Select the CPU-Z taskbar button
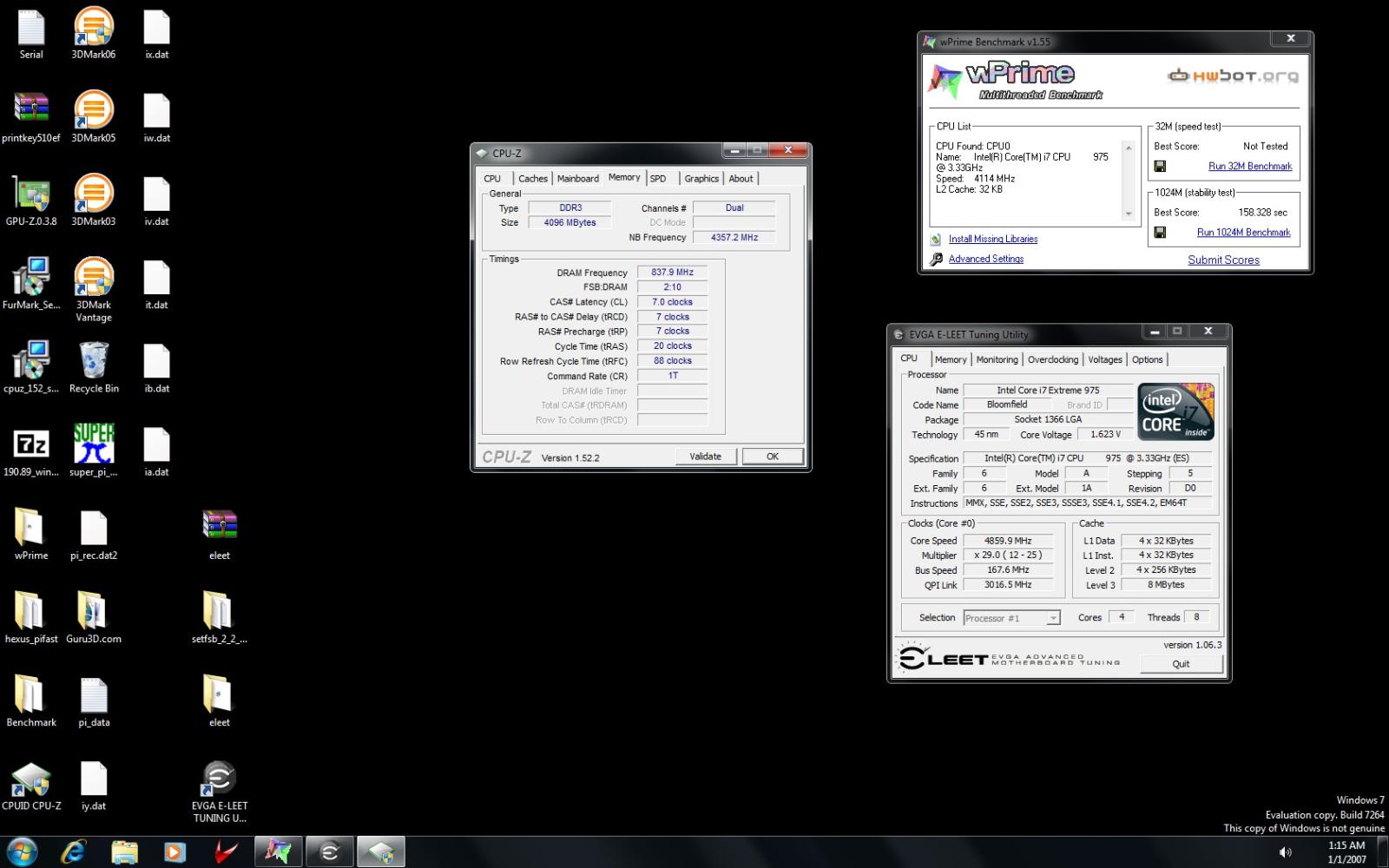 (381, 852)
